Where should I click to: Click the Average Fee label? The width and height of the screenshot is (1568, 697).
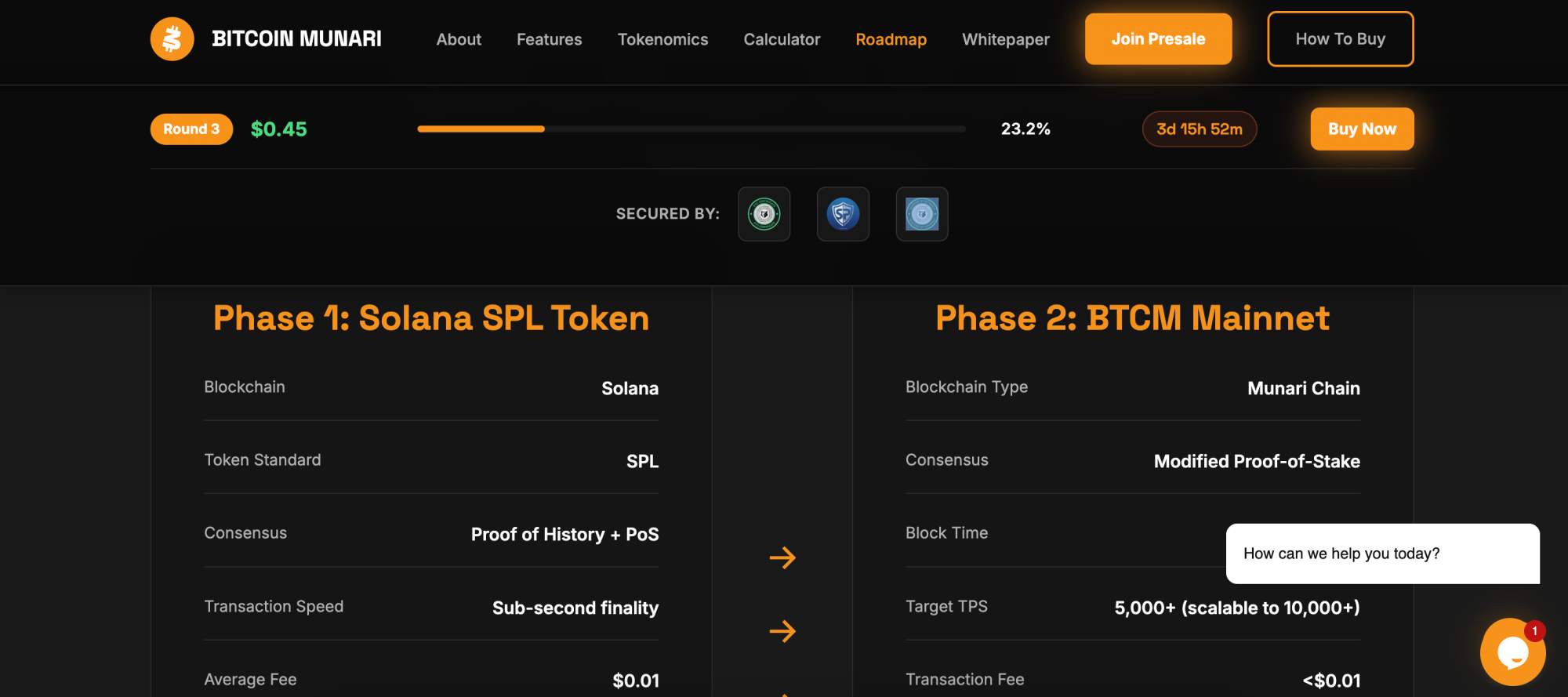tap(250, 680)
